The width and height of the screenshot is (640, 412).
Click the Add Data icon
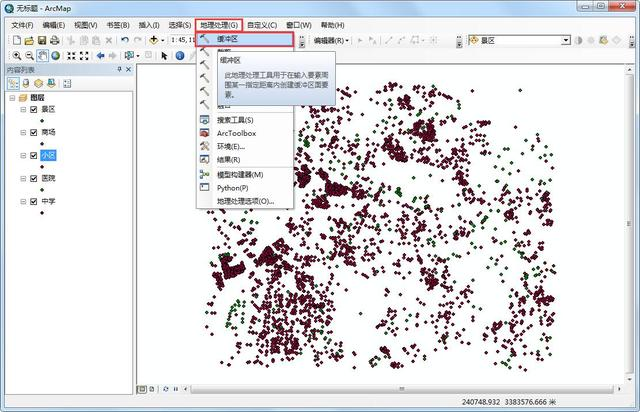[153, 40]
